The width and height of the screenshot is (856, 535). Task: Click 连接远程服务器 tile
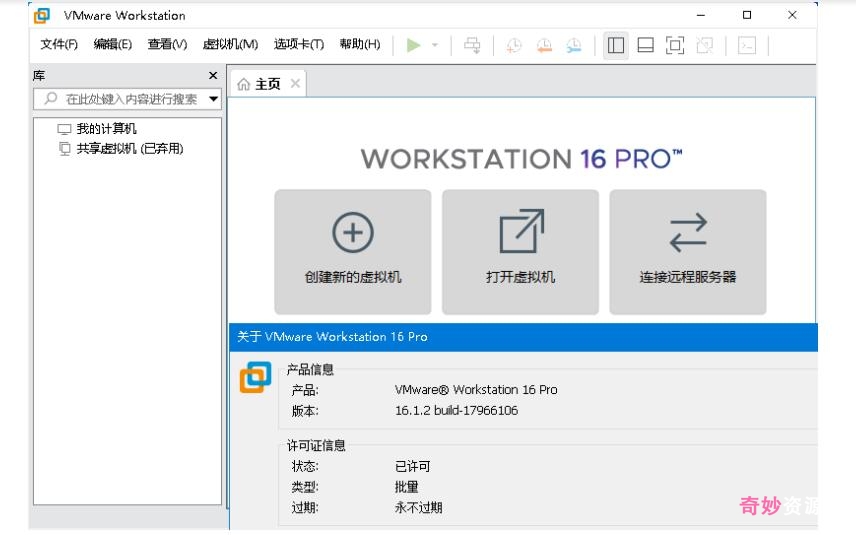coord(688,252)
